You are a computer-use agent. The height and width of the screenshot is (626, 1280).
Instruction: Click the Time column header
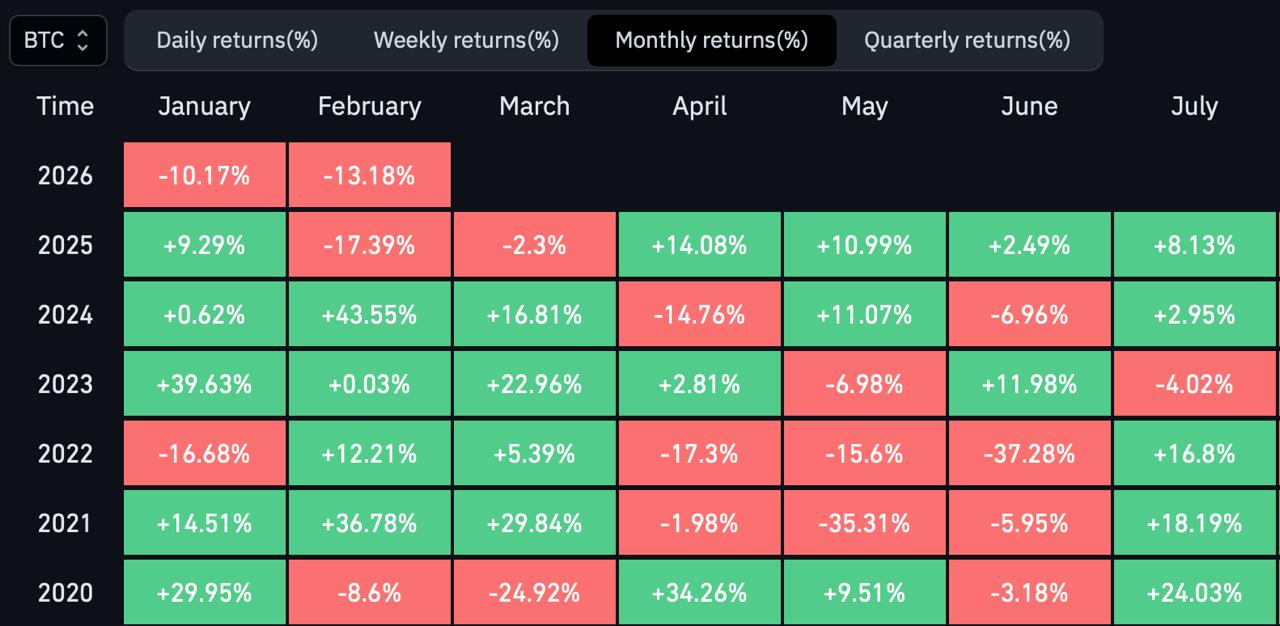pos(65,107)
